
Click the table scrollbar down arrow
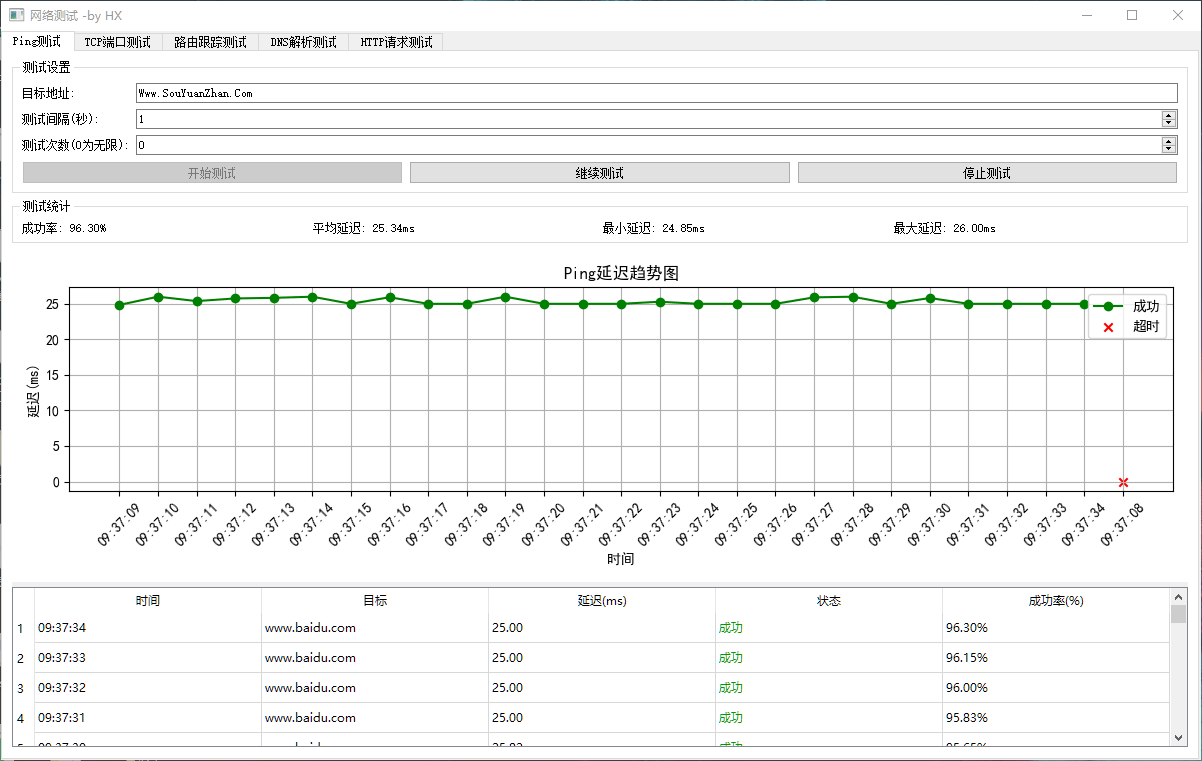tap(1178, 737)
